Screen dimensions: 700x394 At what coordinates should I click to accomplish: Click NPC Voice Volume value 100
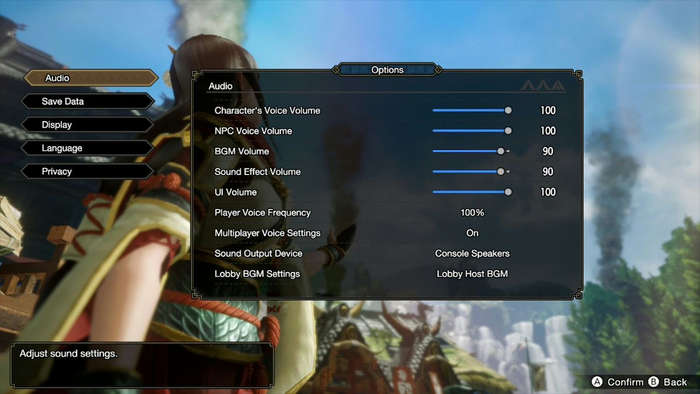(548, 131)
